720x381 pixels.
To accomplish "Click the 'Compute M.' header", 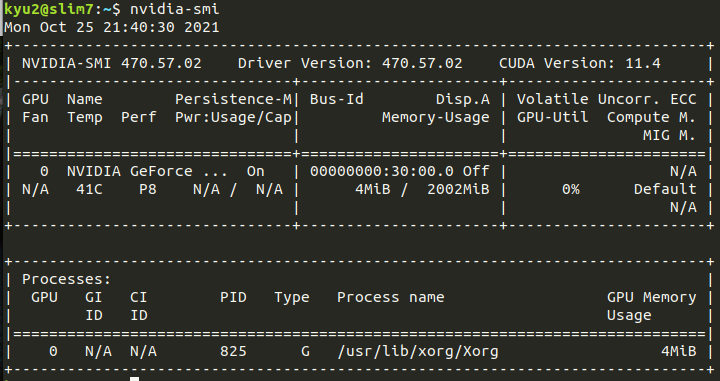I will (652, 118).
